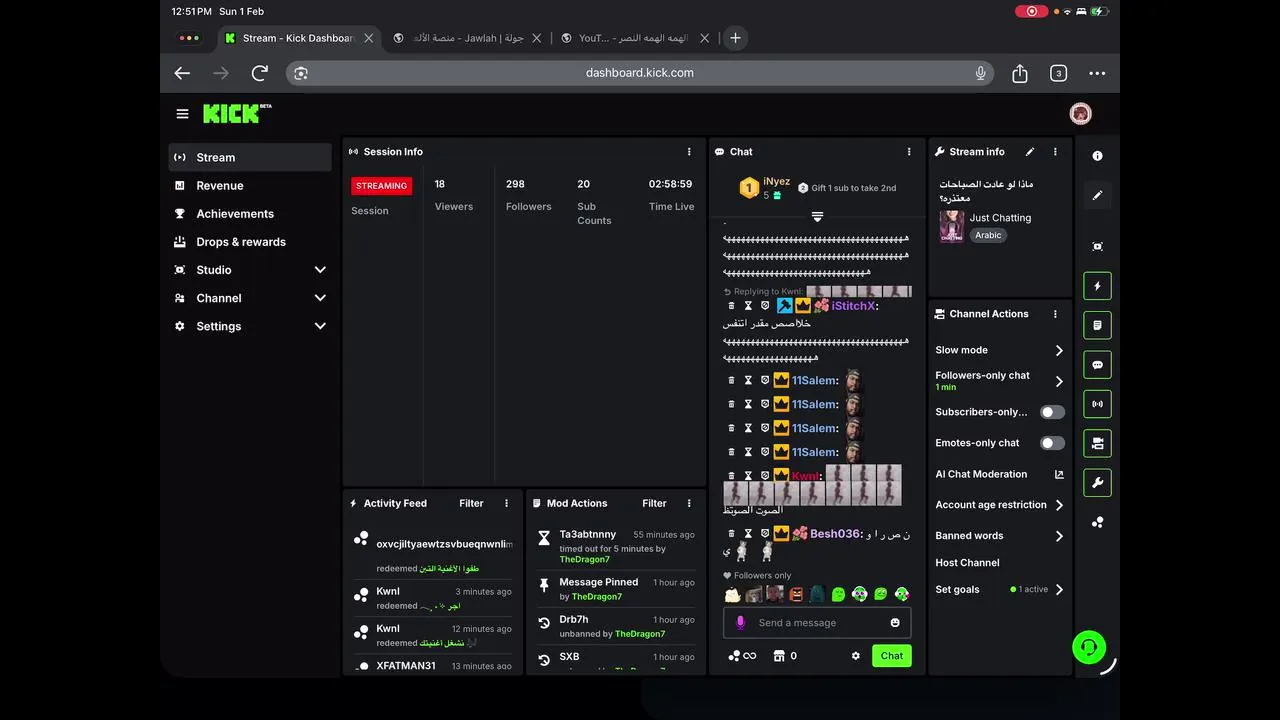
Task: Click in the Send a message field
Action: (817, 623)
